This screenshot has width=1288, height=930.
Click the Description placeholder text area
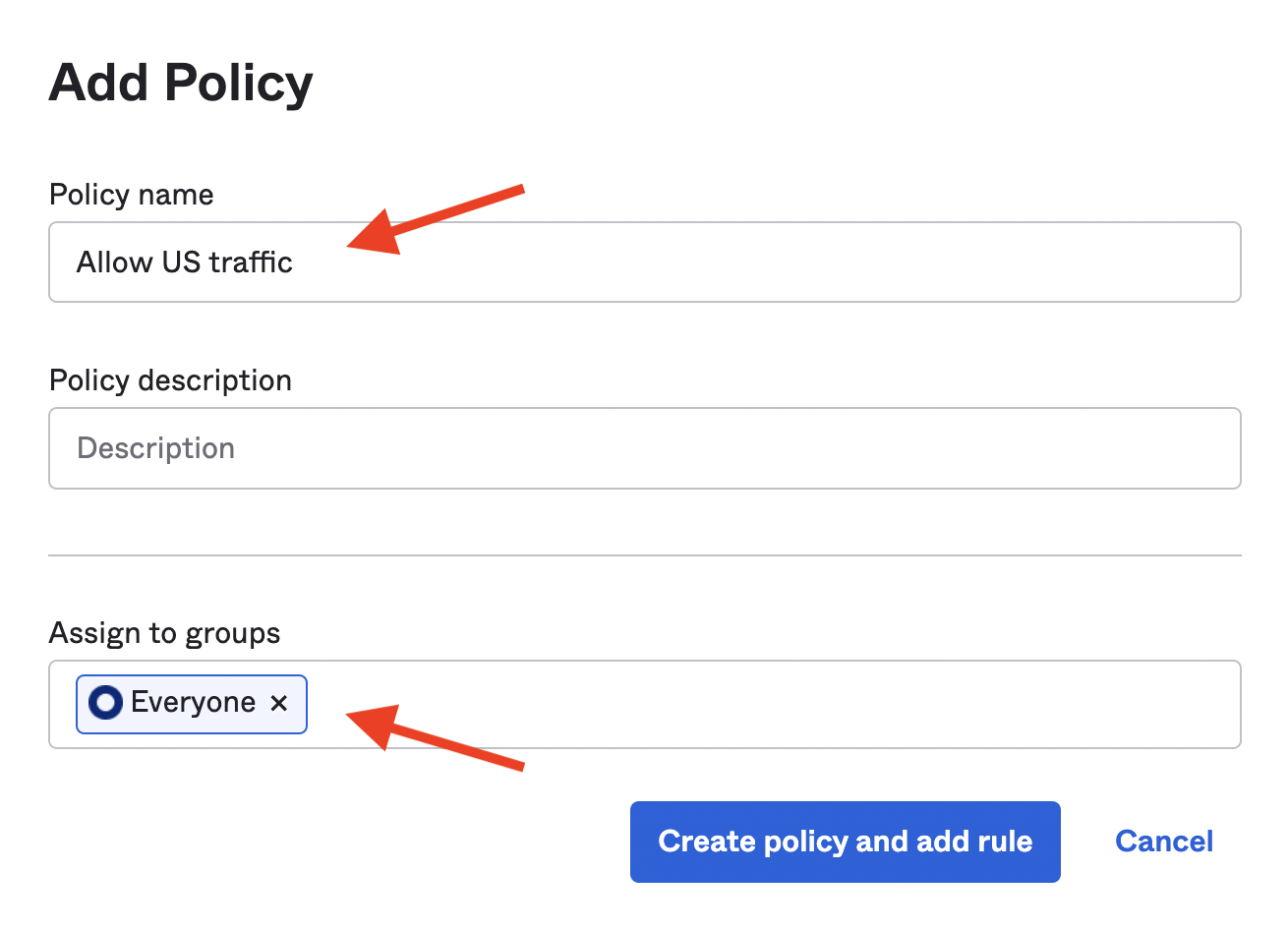click(155, 448)
